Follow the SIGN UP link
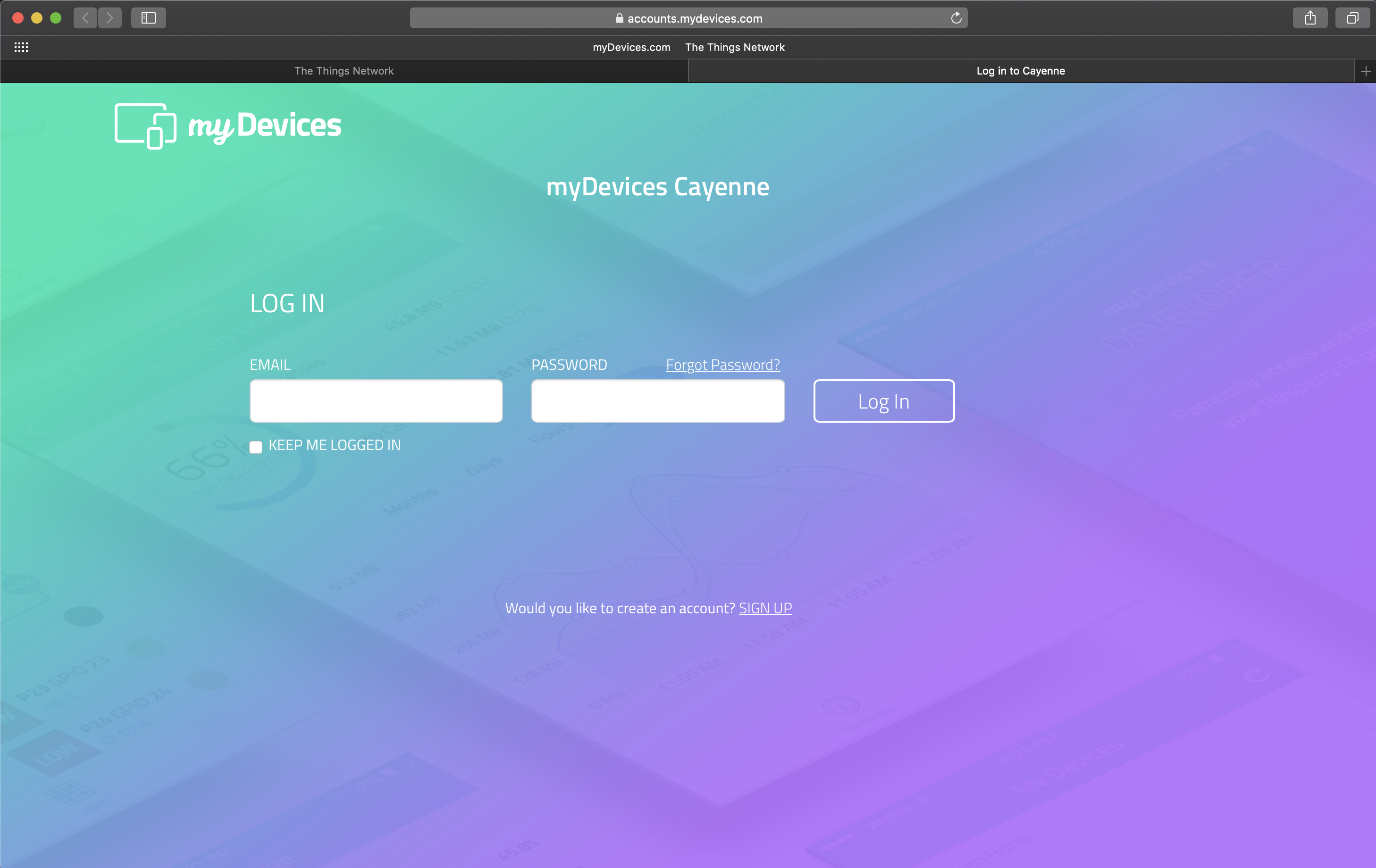This screenshot has width=1376, height=868. click(x=765, y=608)
